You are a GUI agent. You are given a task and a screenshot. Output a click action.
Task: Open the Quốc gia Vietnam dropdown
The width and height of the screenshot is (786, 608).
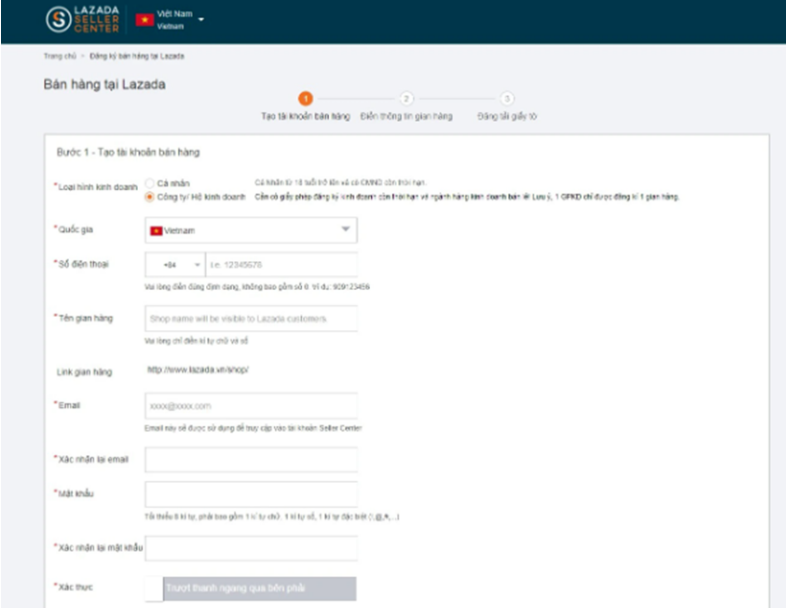(x=251, y=230)
